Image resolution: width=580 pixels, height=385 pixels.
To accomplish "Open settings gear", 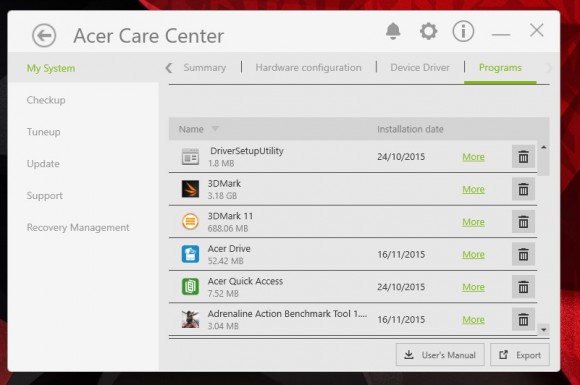I will click(x=428, y=31).
